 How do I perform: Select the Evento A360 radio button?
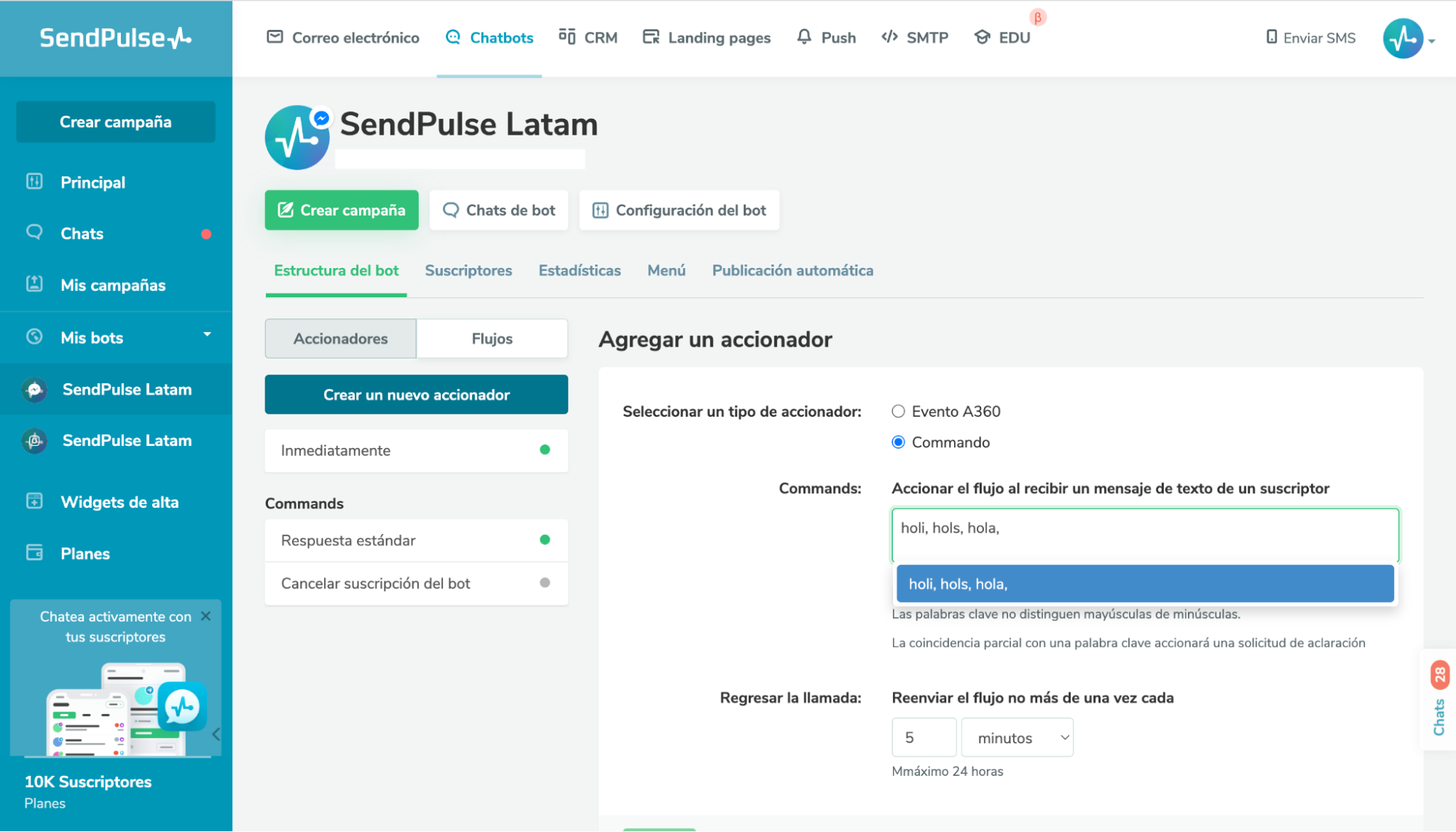tap(898, 412)
